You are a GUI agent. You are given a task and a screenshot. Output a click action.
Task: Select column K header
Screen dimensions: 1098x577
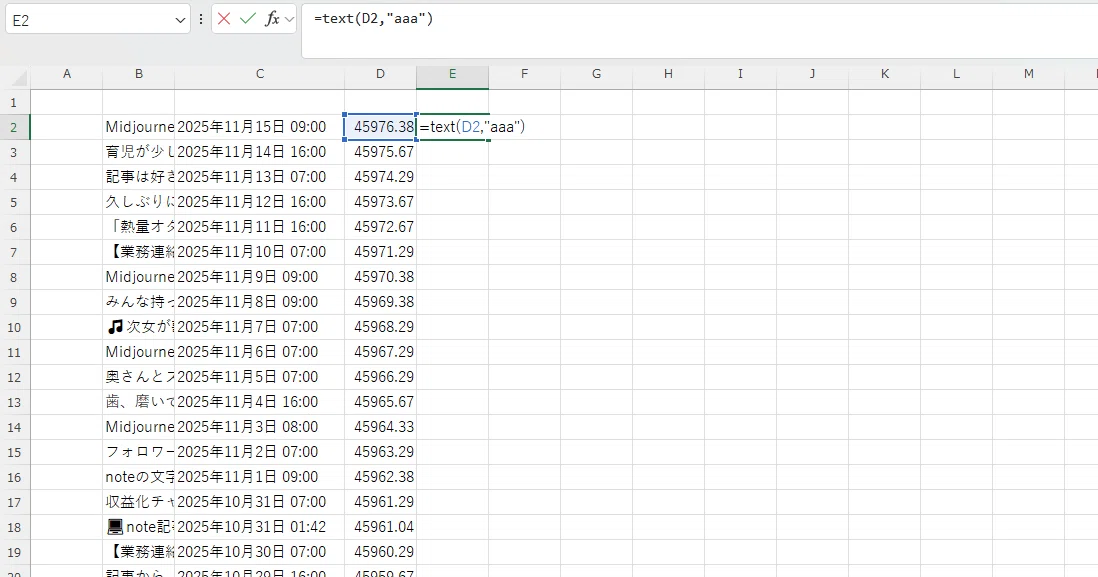point(884,74)
